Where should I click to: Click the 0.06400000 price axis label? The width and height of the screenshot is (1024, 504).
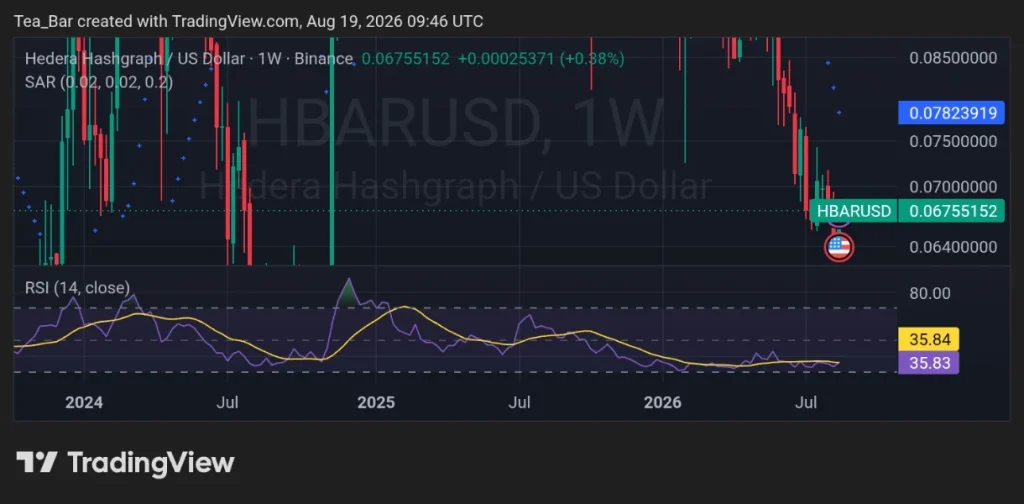click(953, 247)
